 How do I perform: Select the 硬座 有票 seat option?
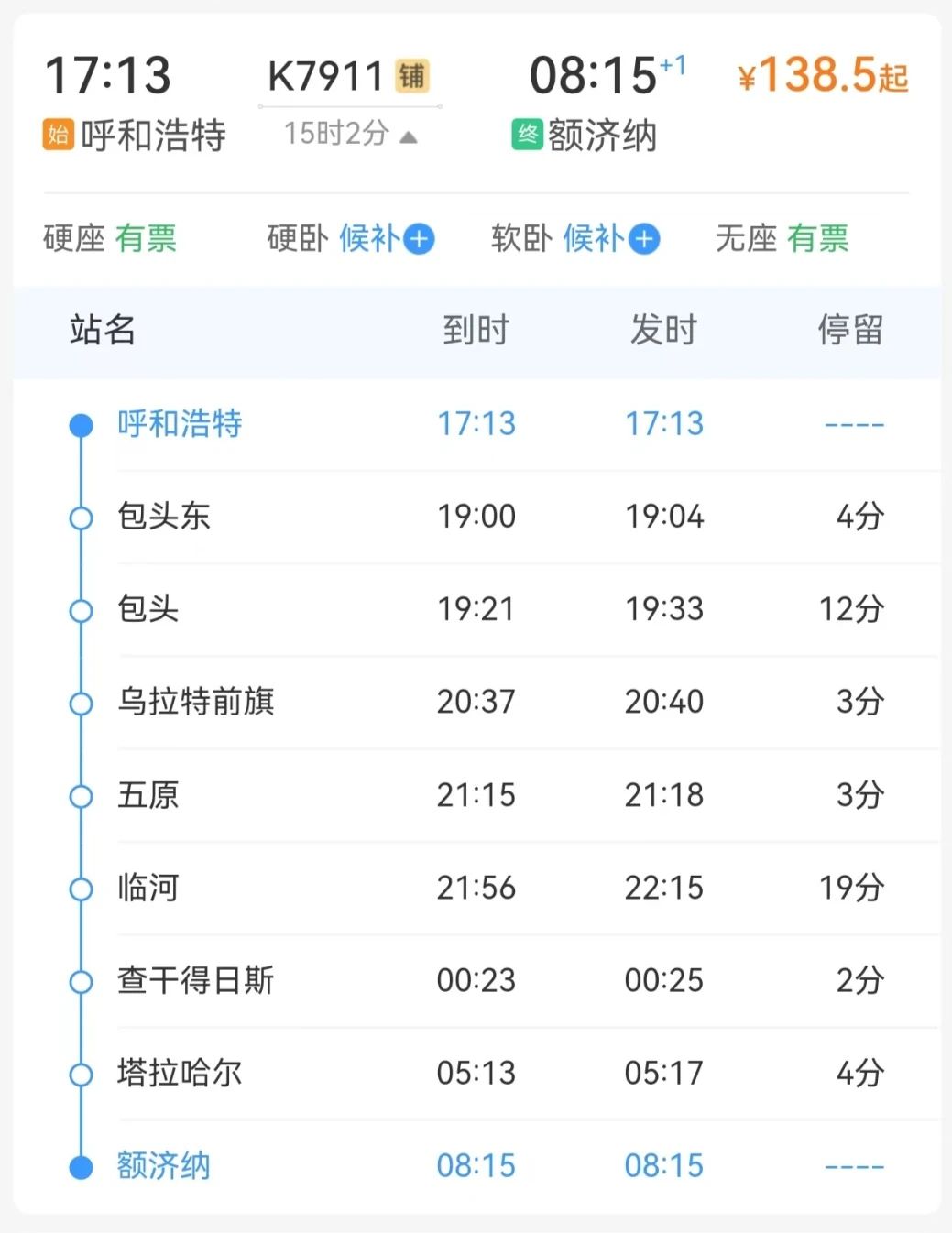(x=110, y=239)
